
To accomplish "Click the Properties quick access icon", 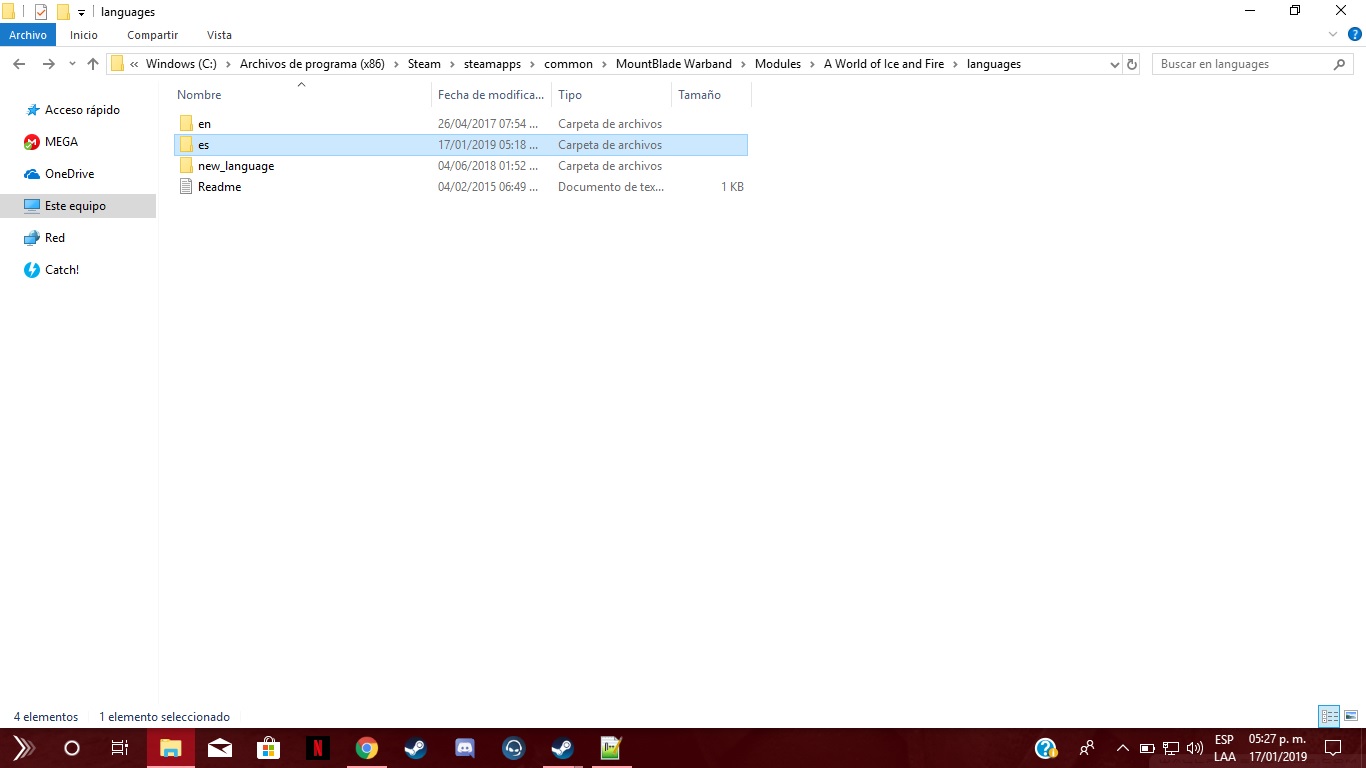I will [41, 12].
